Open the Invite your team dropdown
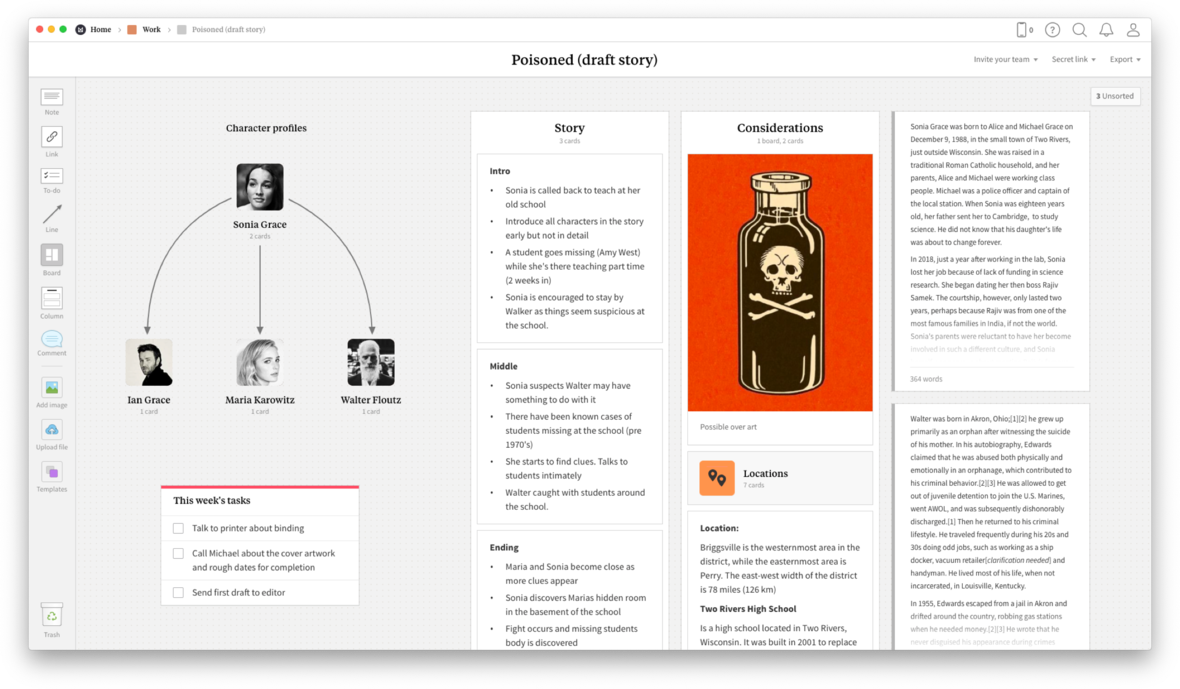Screen dimensions: 1180x689 (1005, 60)
